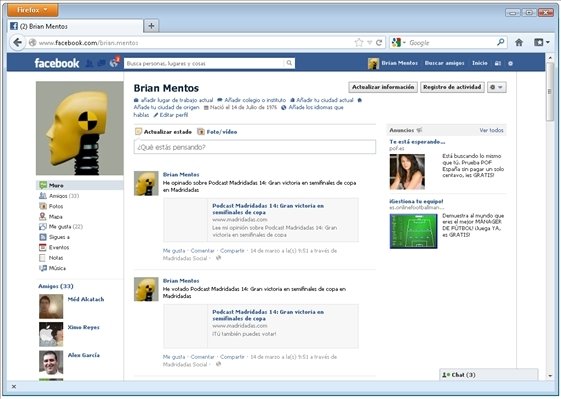The width and height of the screenshot is (561, 399).
Task: Click the browser address bar
Action: [x=190, y=43]
